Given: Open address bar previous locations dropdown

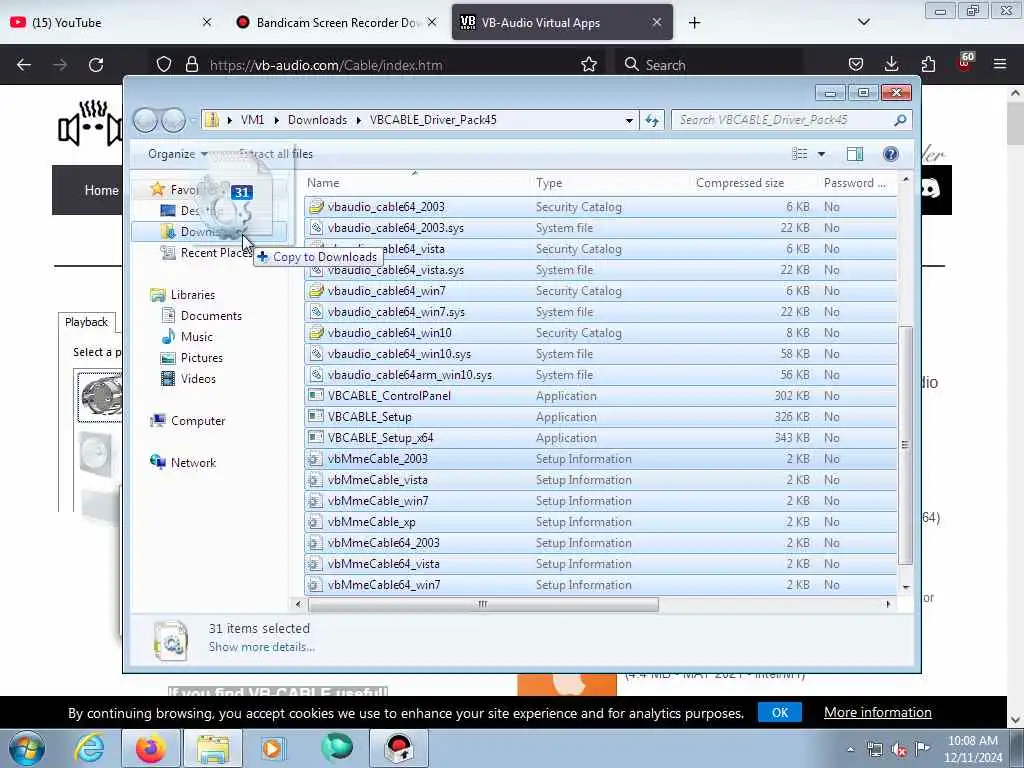Looking at the screenshot, I should pos(629,120).
